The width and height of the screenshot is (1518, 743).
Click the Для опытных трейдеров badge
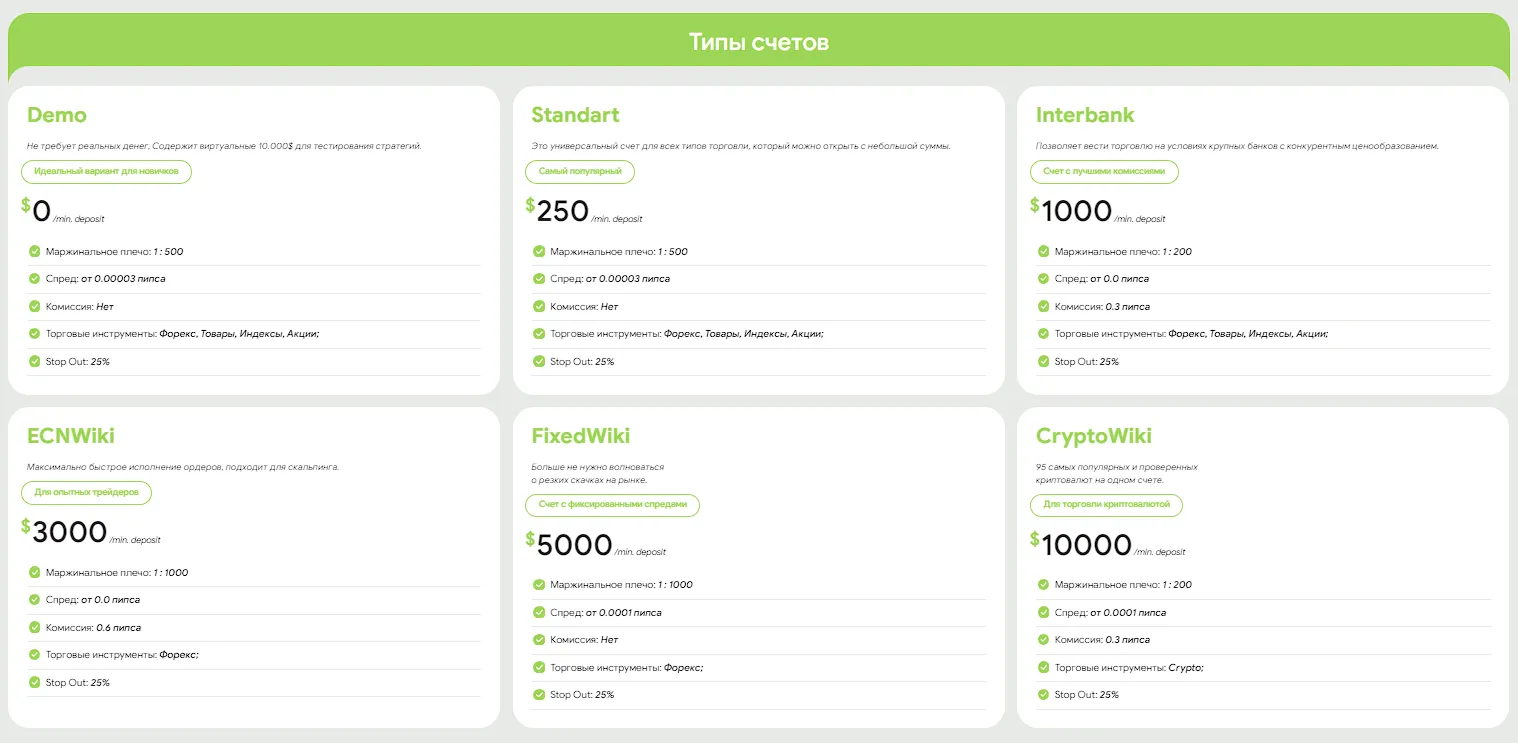click(x=86, y=493)
